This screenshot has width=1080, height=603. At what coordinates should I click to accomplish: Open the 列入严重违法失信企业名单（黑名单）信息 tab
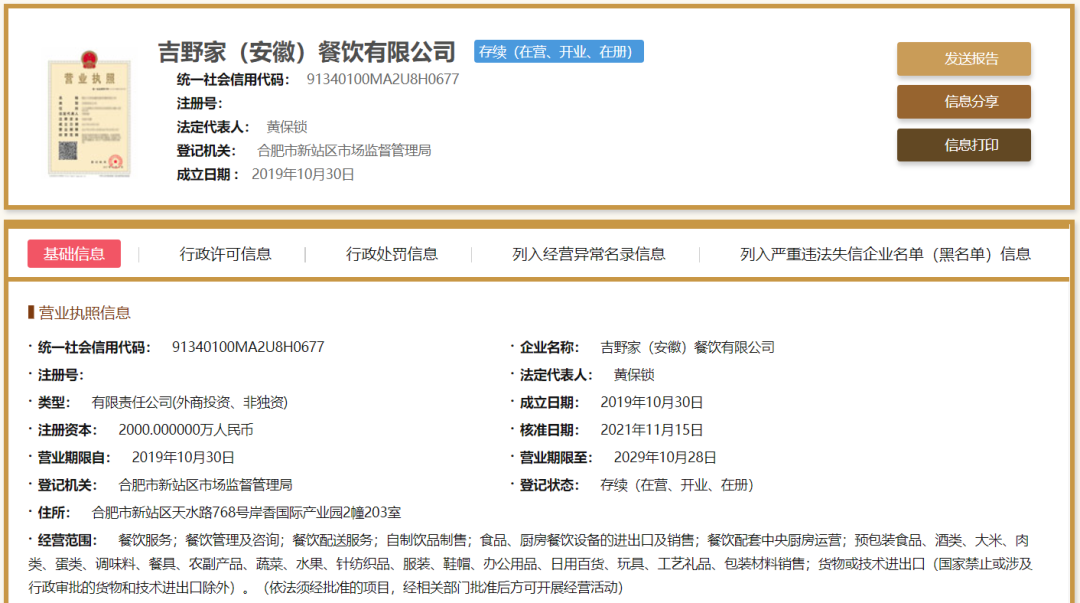(x=885, y=254)
